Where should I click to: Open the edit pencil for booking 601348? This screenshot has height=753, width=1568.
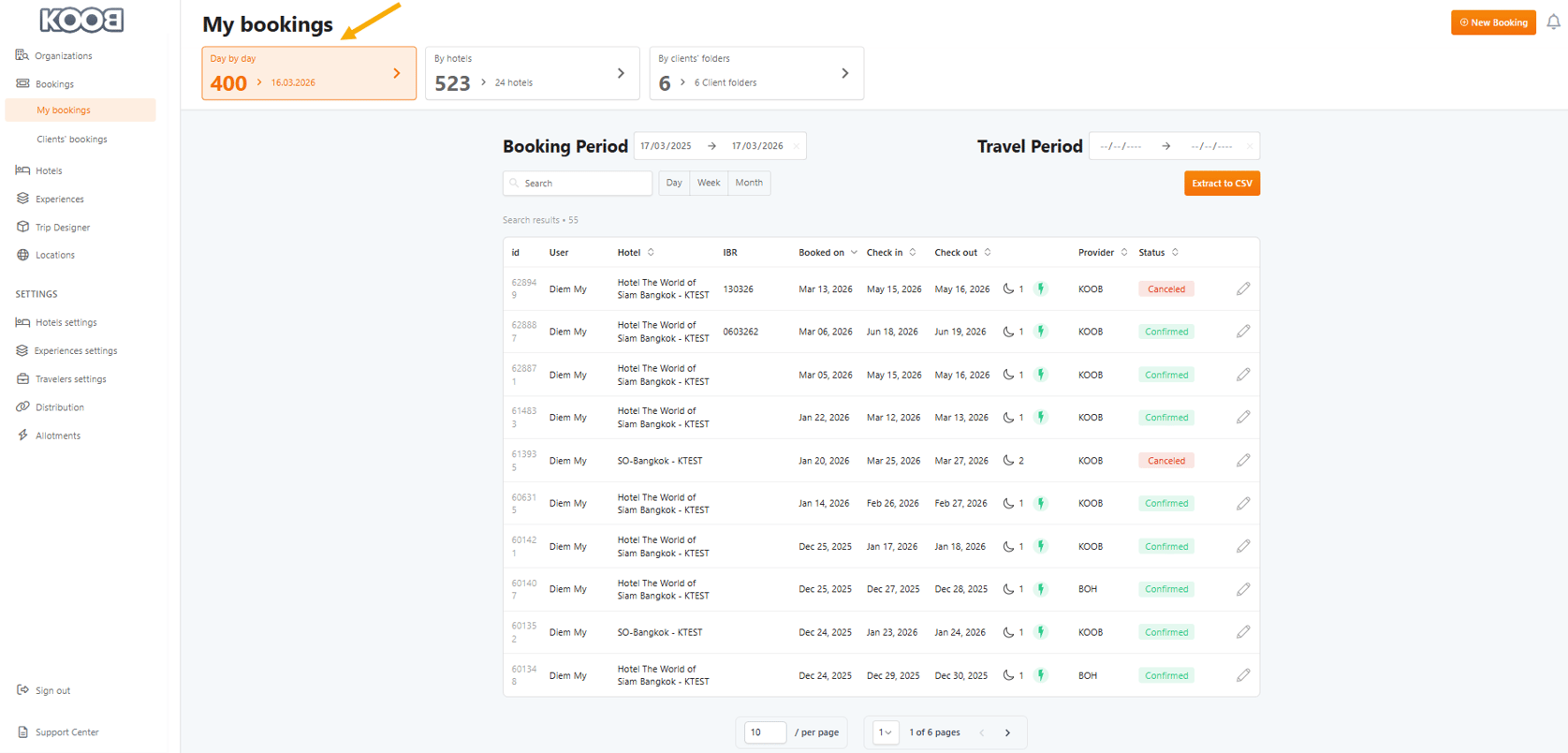[1243, 675]
